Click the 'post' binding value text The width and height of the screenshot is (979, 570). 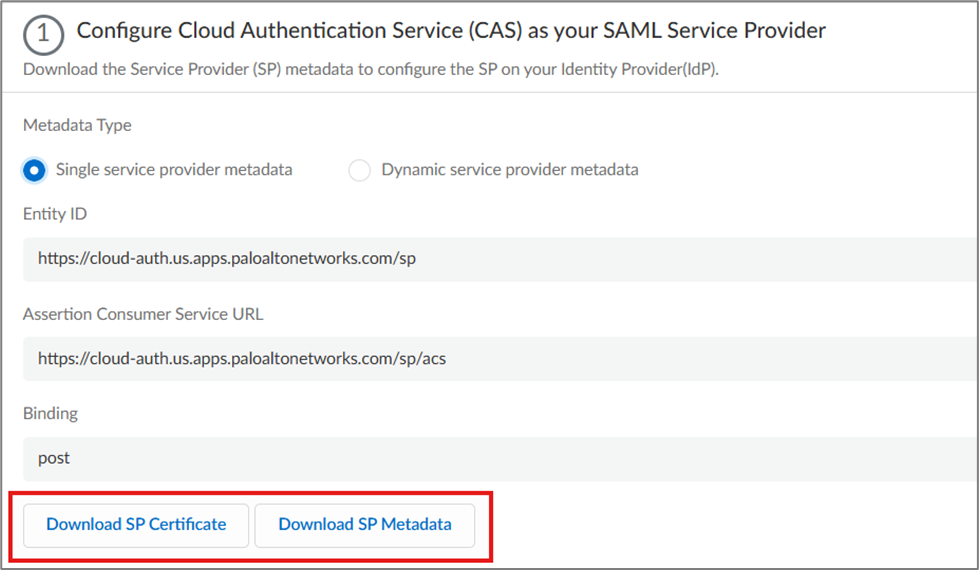click(54, 458)
